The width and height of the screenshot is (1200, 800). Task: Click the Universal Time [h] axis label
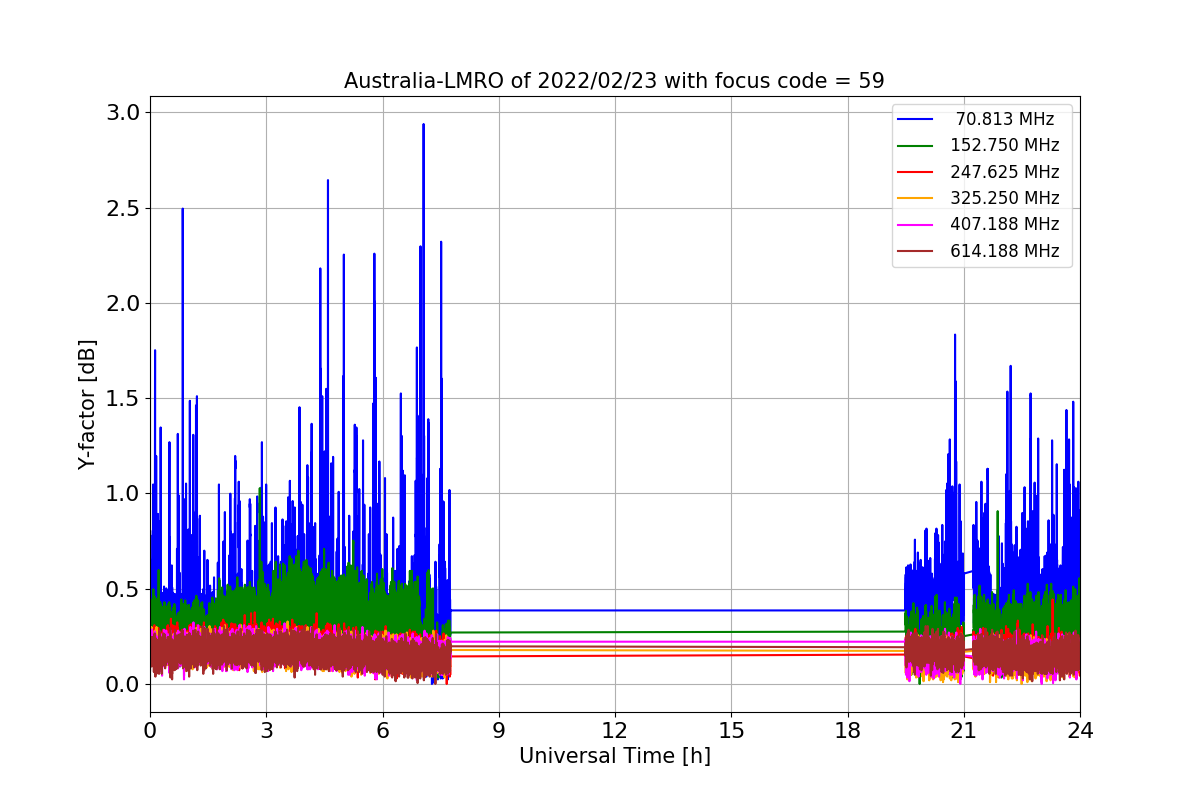point(614,757)
